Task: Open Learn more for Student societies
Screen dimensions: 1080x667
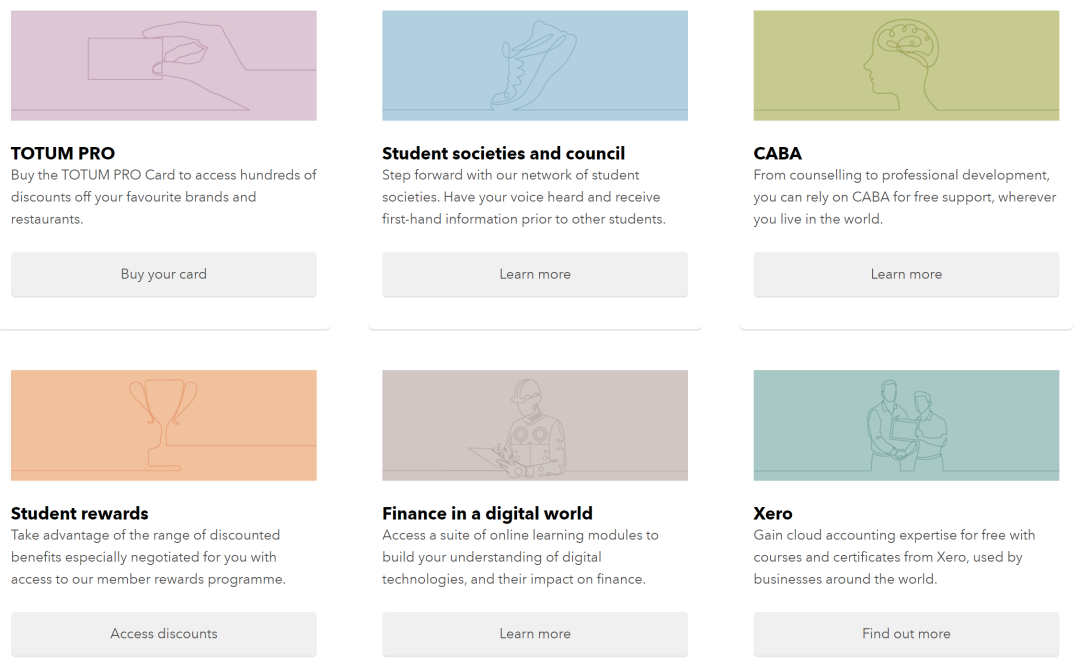Action: pos(534,274)
